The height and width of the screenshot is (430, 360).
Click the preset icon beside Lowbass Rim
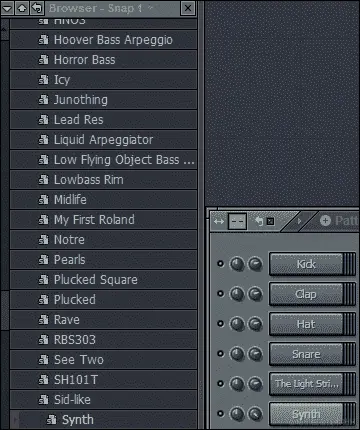tap(43, 180)
